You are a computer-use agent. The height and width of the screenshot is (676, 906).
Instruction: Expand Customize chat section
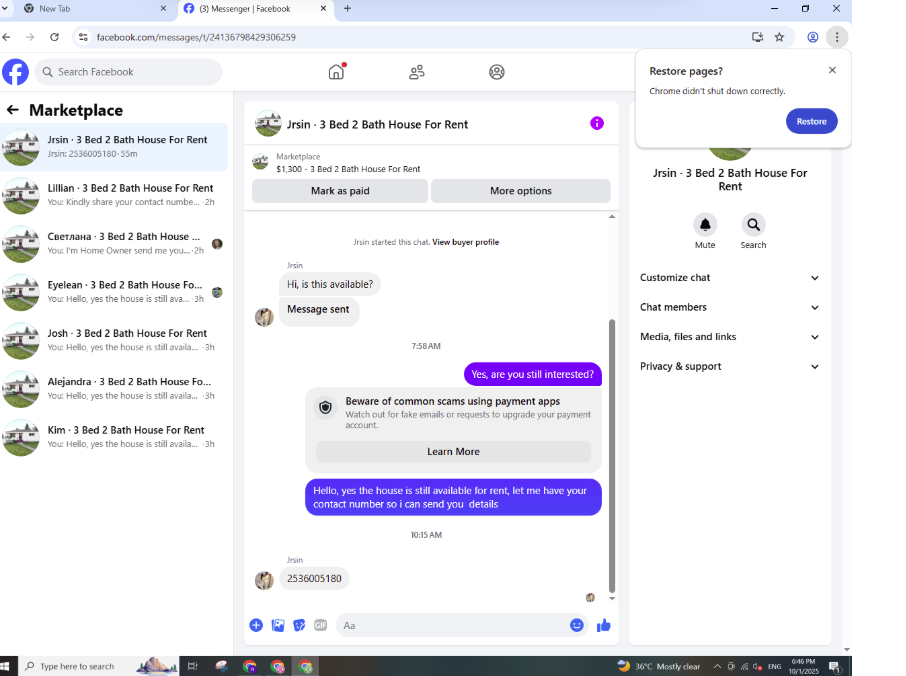(x=729, y=278)
